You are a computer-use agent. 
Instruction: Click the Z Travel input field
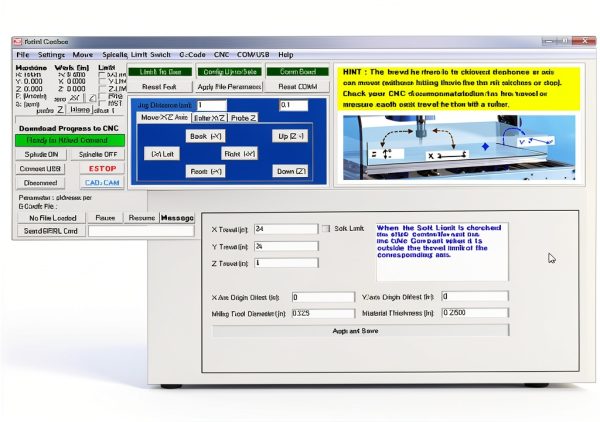(x=286, y=263)
